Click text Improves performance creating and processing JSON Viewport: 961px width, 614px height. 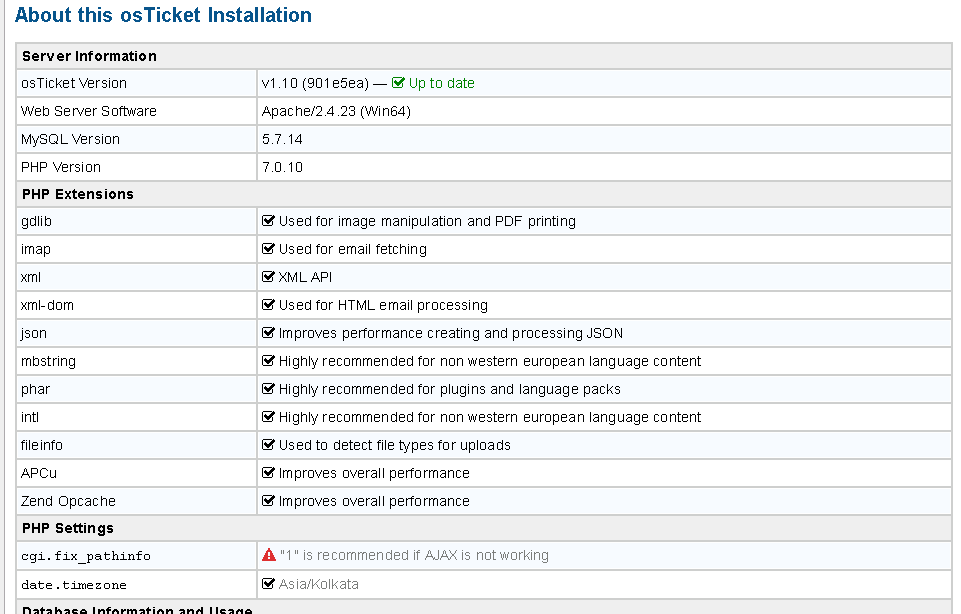click(x=450, y=333)
